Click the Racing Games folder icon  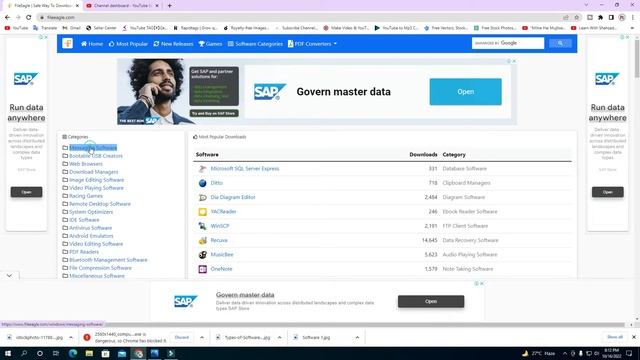pyautogui.click(x=65, y=196)
